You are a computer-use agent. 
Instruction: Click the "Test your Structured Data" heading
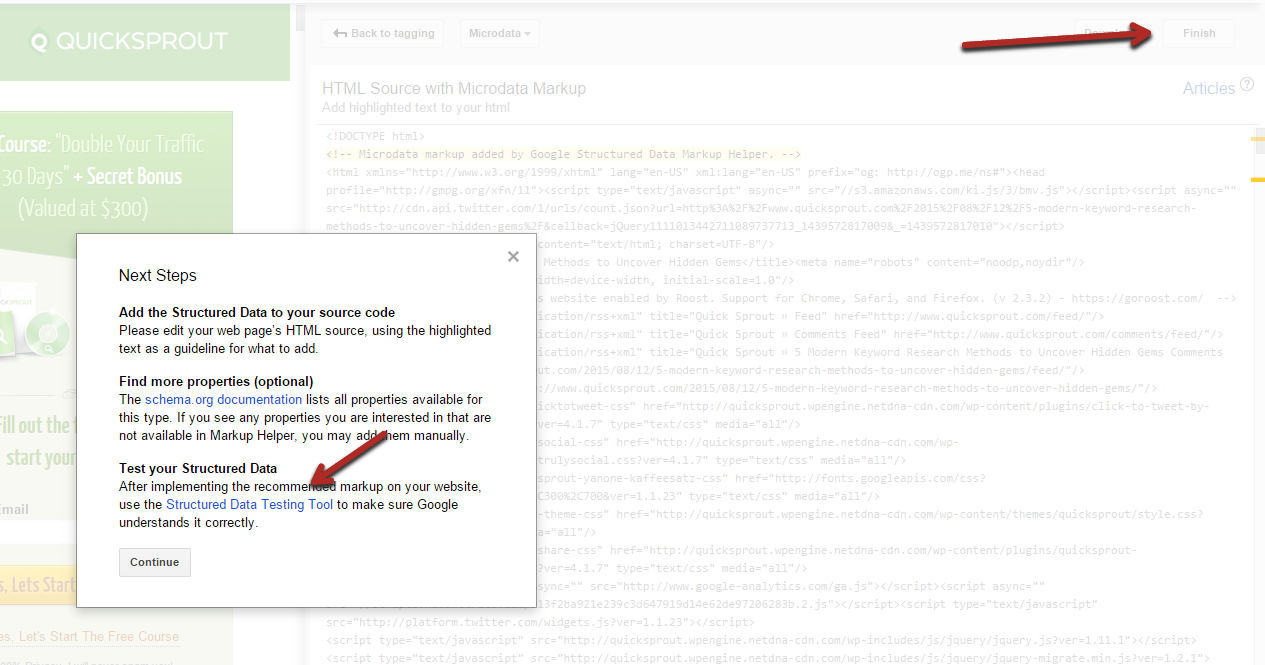point(198,469)
